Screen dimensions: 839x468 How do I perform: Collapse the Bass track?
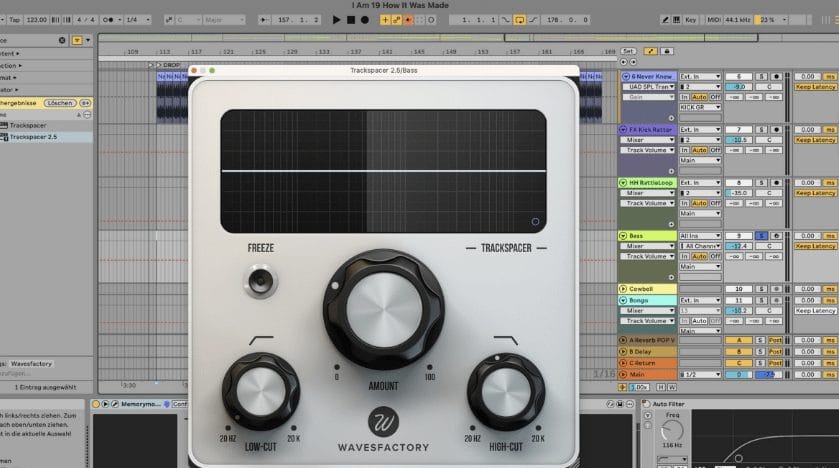[623, 235]
